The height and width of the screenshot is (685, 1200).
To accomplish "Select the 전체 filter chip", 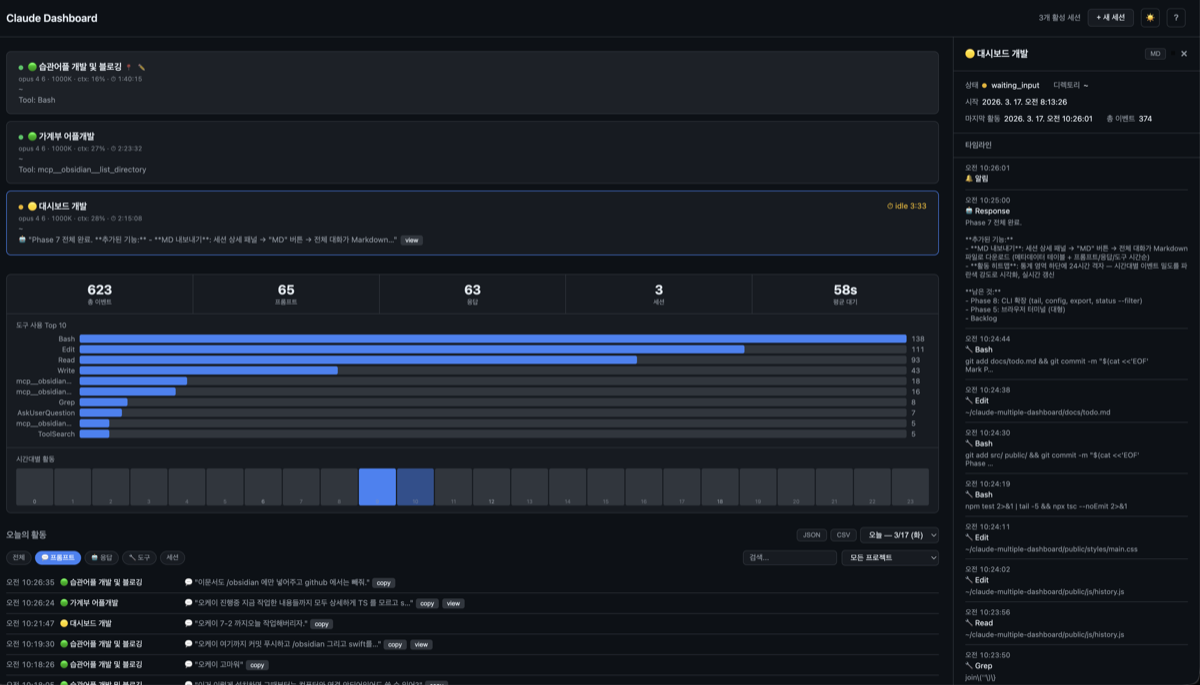I will tap(18, 558).
